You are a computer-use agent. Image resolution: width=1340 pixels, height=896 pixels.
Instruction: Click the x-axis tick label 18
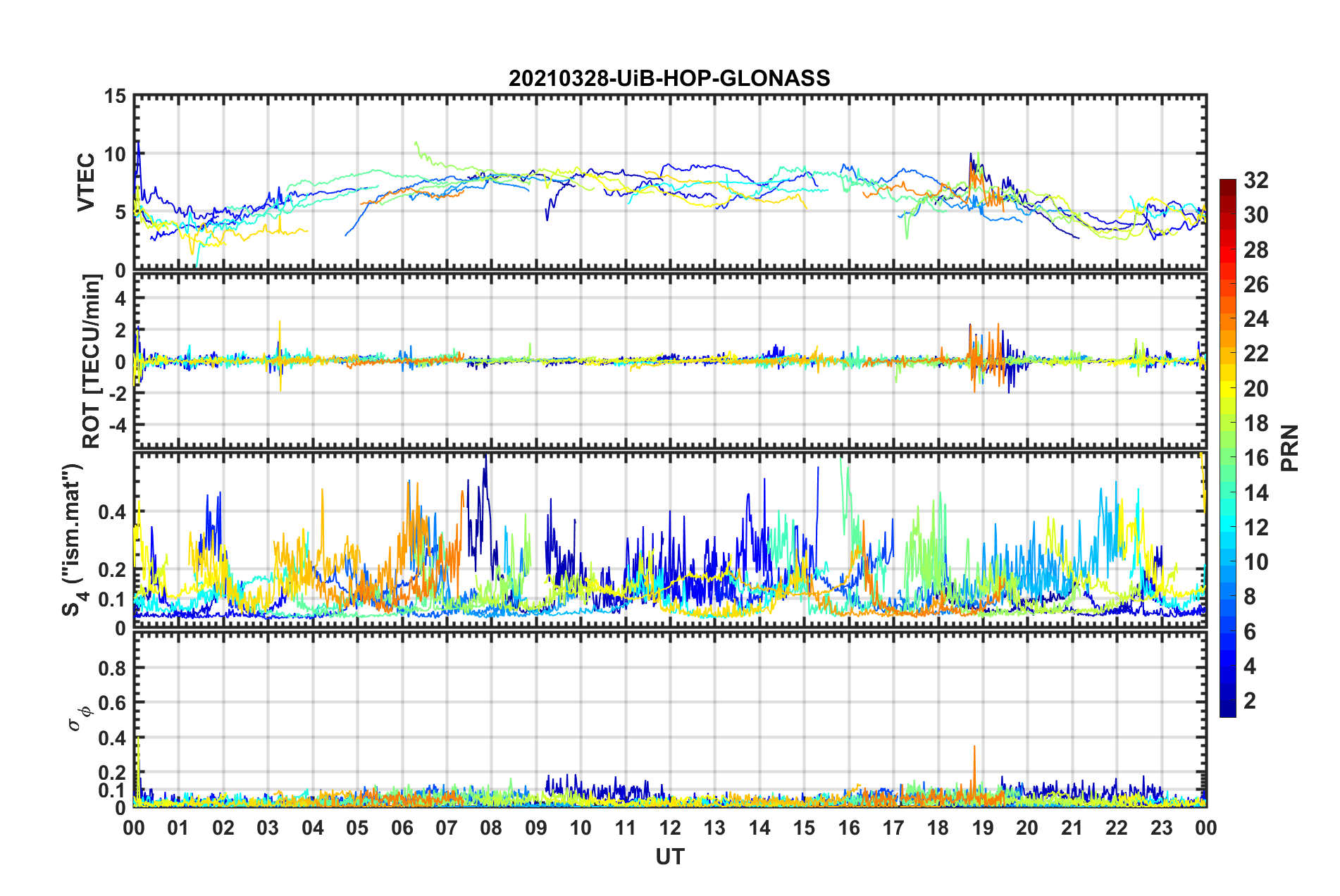pos(938,828)
